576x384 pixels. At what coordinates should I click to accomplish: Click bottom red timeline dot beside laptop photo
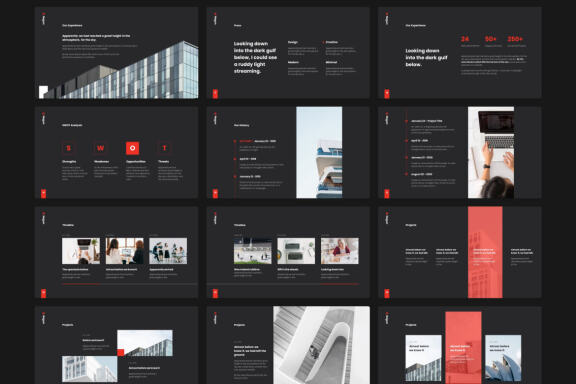[406, 174]
